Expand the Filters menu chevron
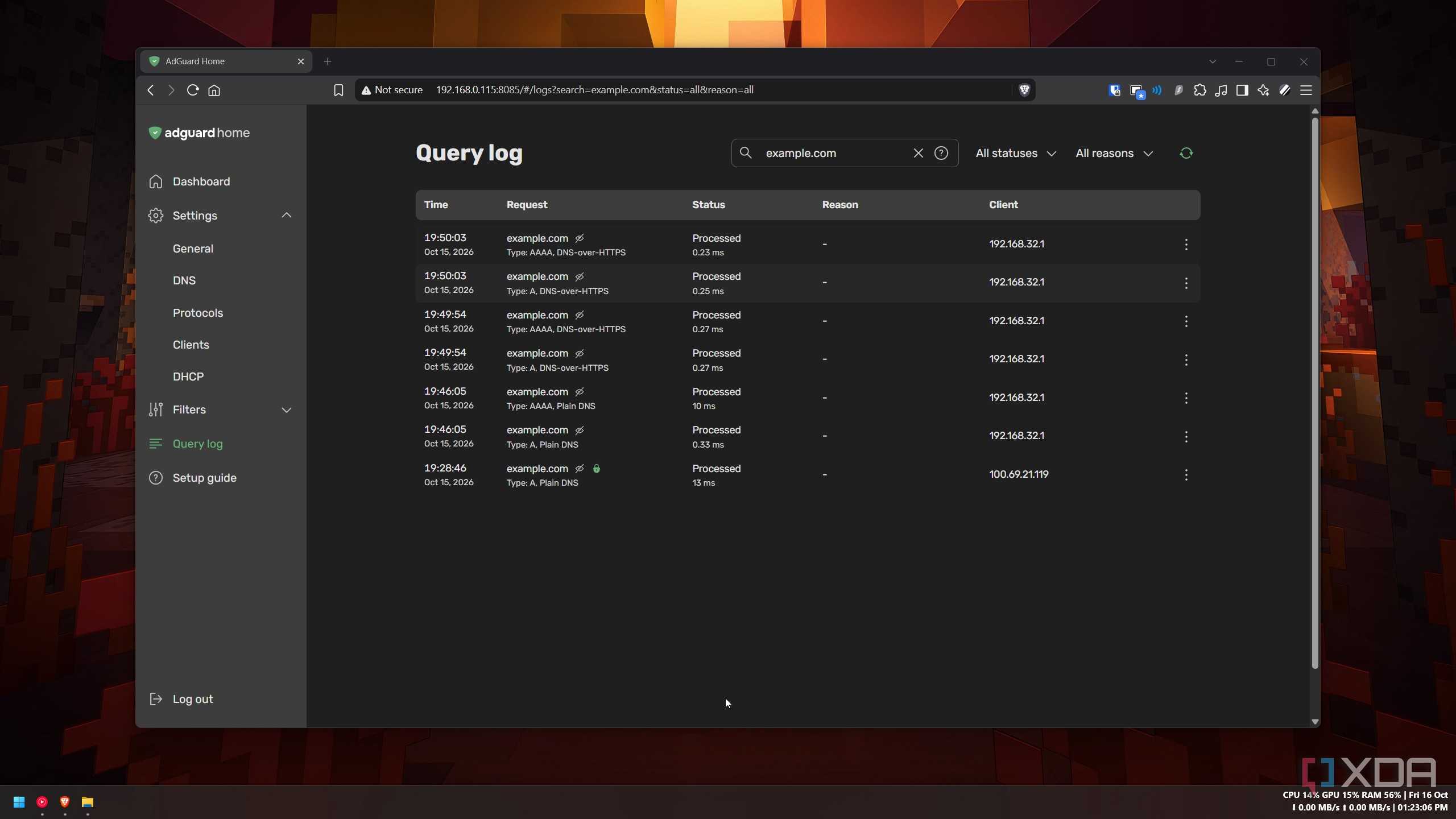 287,410
